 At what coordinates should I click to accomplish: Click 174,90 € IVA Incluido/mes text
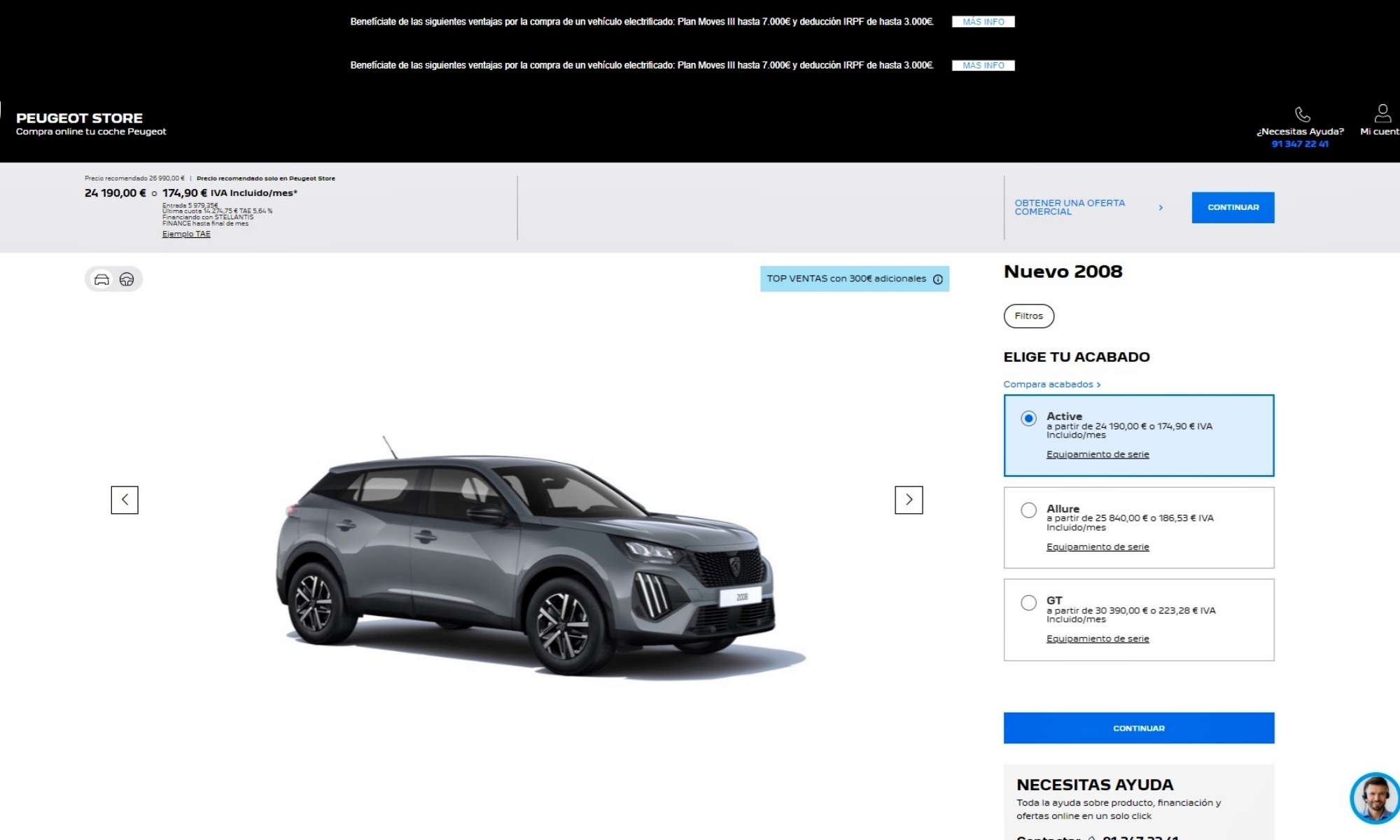pos(230,192)
